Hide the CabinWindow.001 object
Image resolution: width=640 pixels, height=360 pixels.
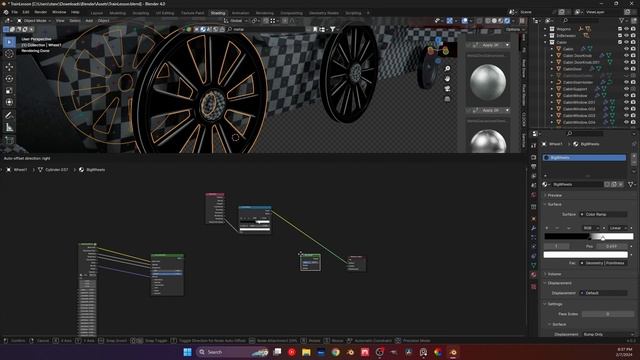click(x=627, y=102)
